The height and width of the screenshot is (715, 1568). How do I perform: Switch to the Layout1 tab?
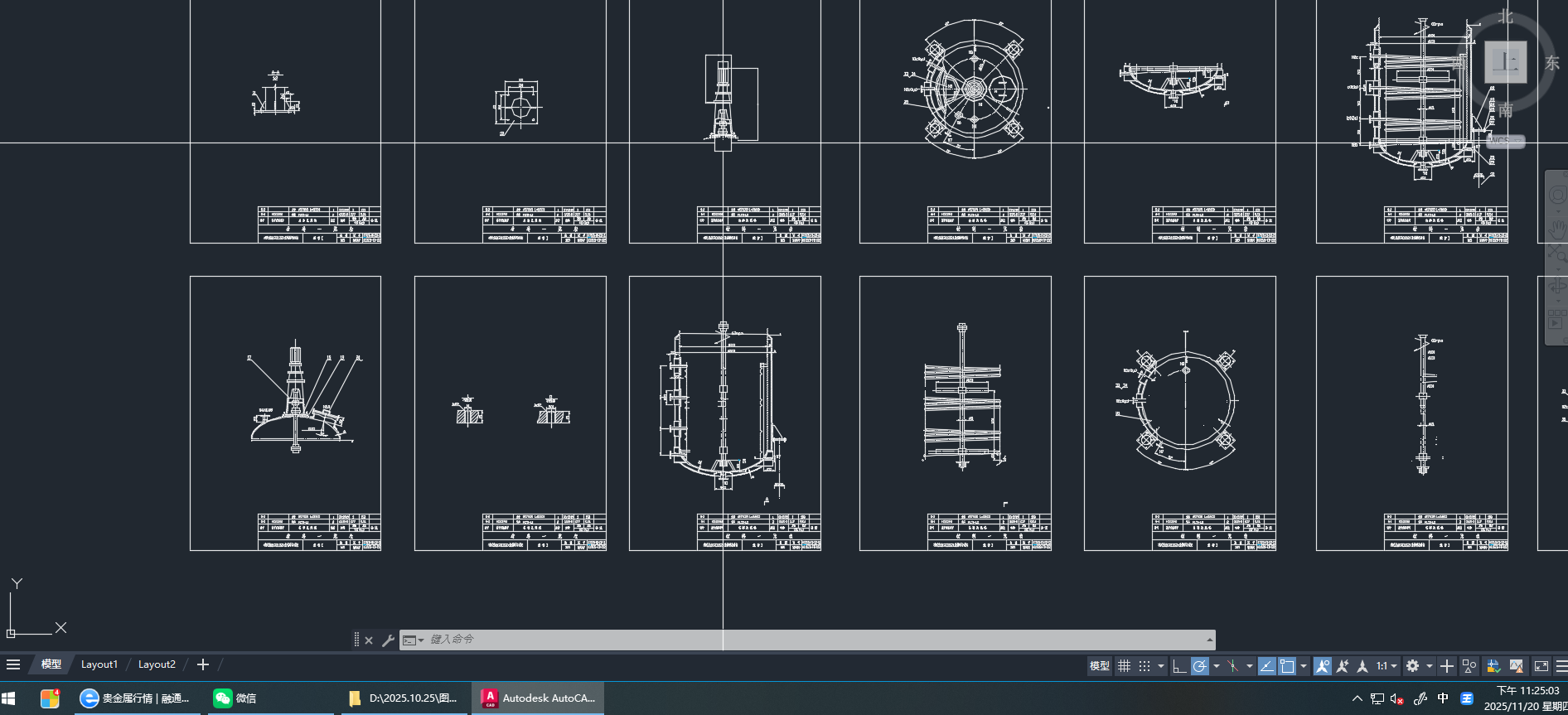(x=99, y=664)
